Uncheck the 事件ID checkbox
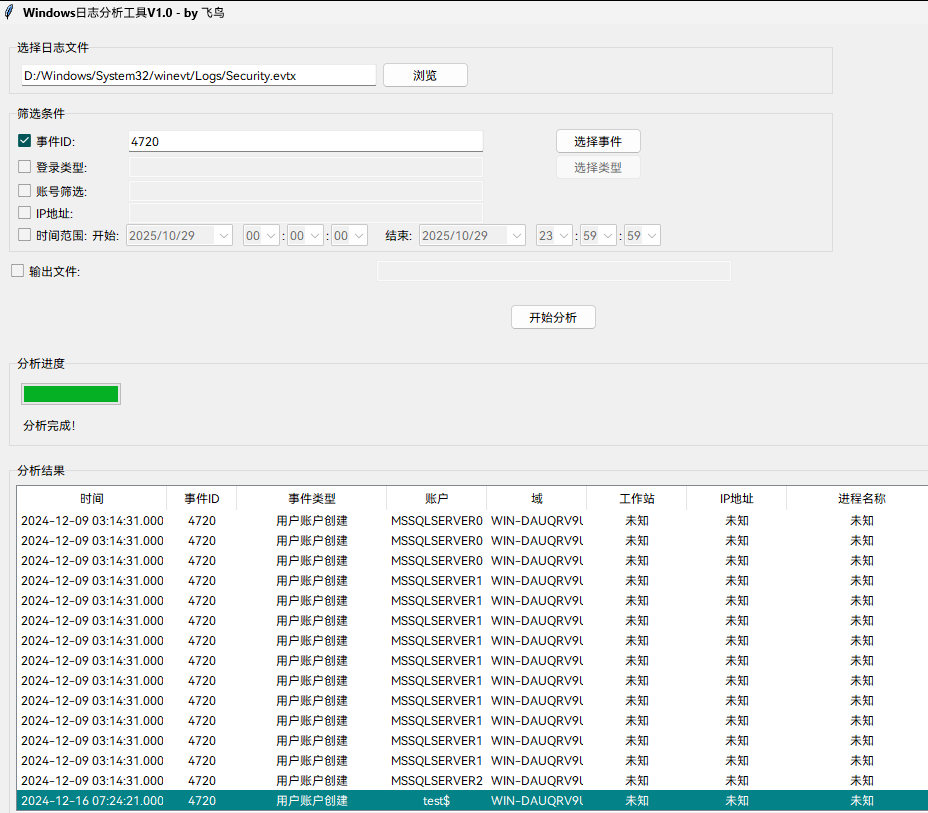 click(24, 141)
